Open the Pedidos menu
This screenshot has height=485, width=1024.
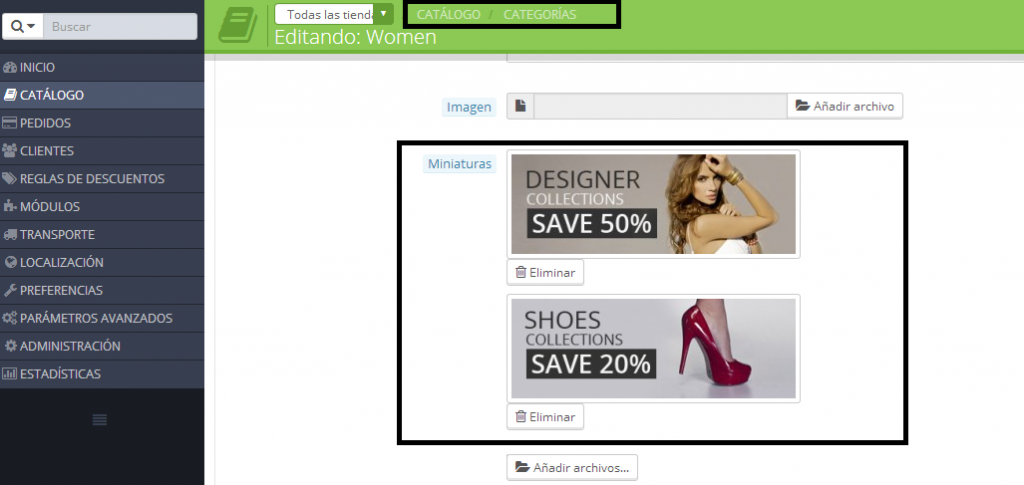tap(44, 123)
